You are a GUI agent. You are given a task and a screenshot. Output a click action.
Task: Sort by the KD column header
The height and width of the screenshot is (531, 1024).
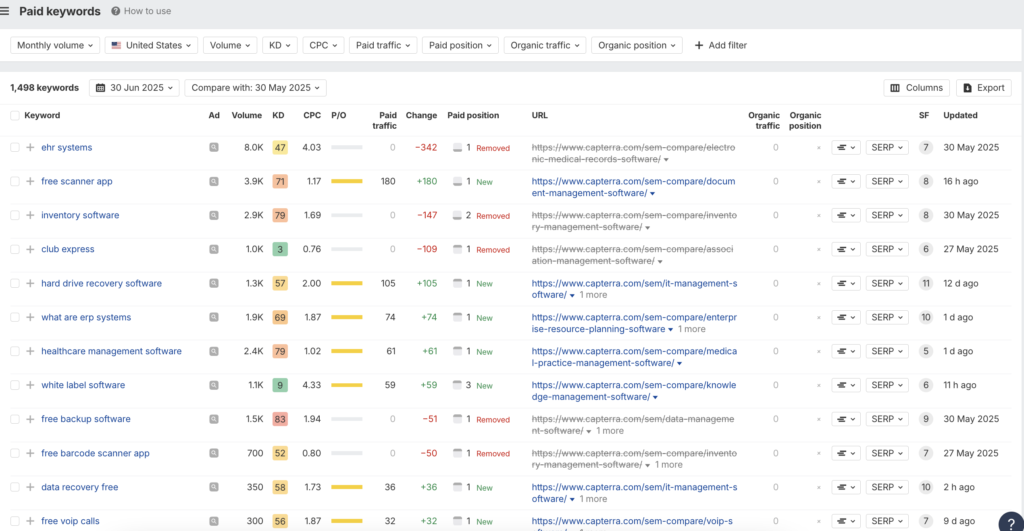point(278,116)
